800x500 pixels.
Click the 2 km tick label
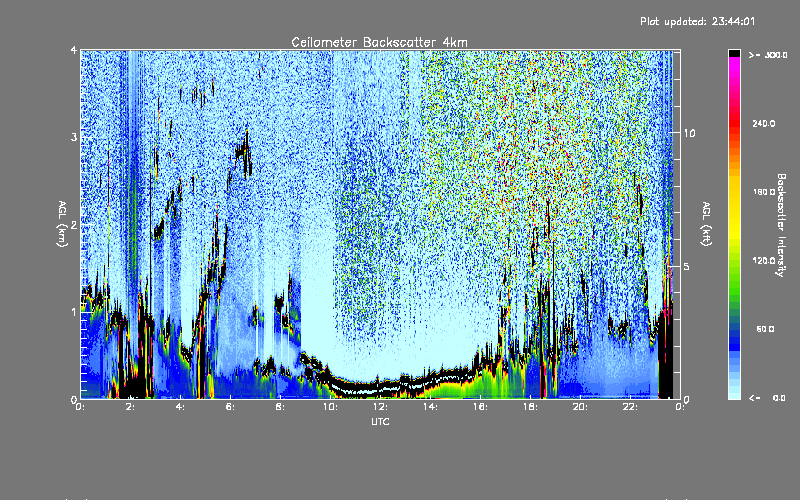point(74,225)
